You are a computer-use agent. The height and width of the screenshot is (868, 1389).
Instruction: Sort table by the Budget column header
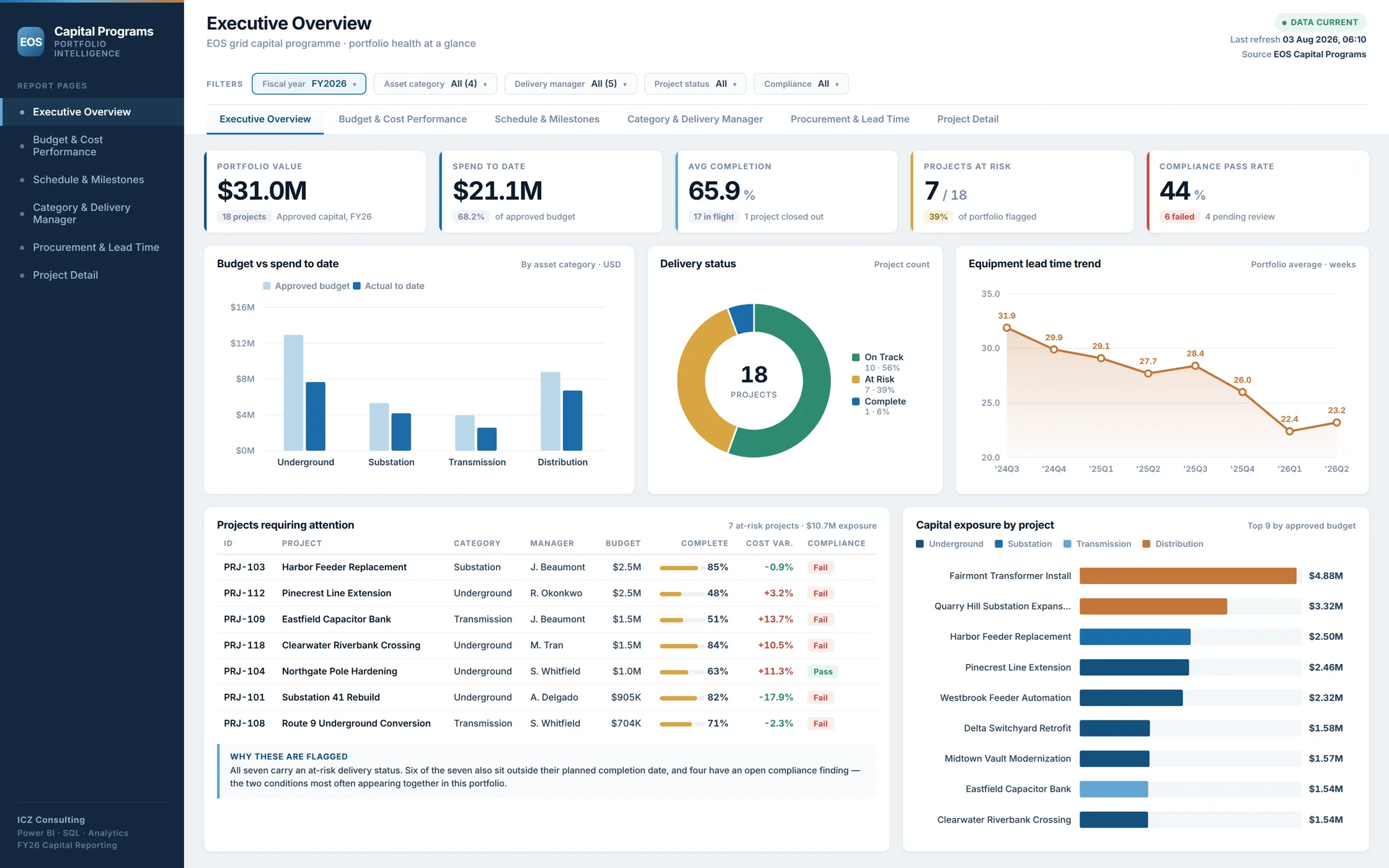[623, 543]
